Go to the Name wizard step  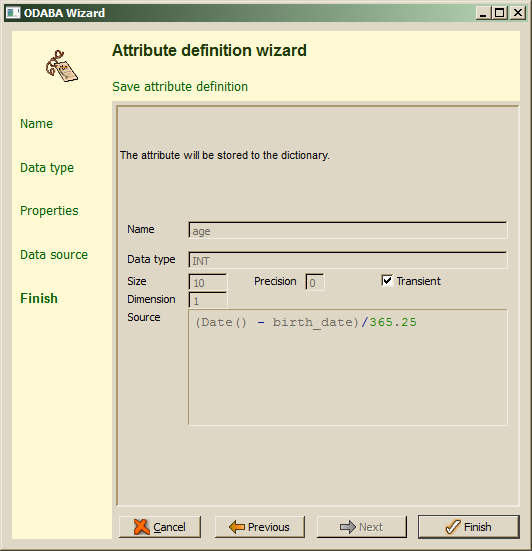(37, 124)
